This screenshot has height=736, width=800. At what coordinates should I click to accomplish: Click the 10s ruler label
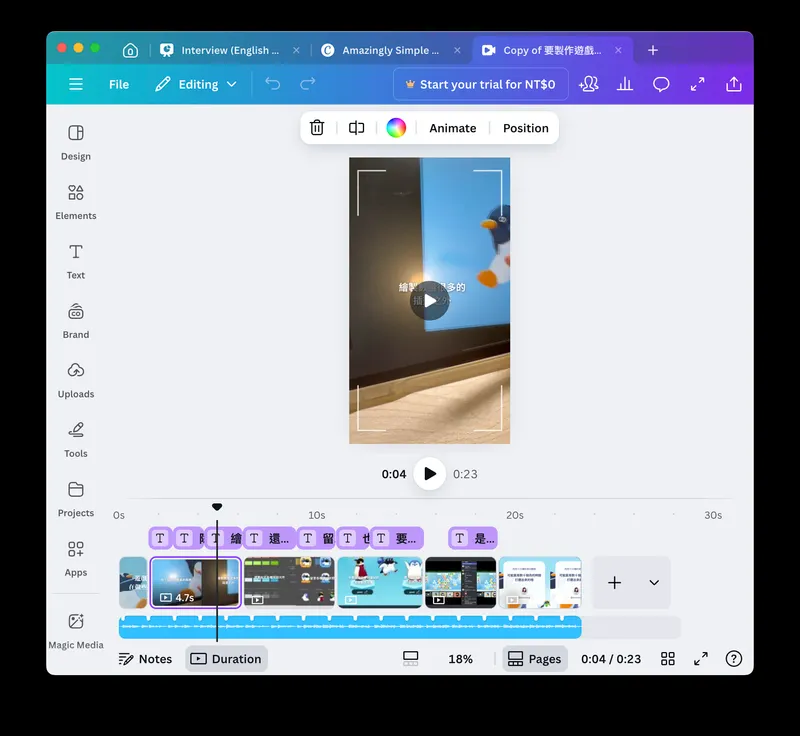click(316, 515)
